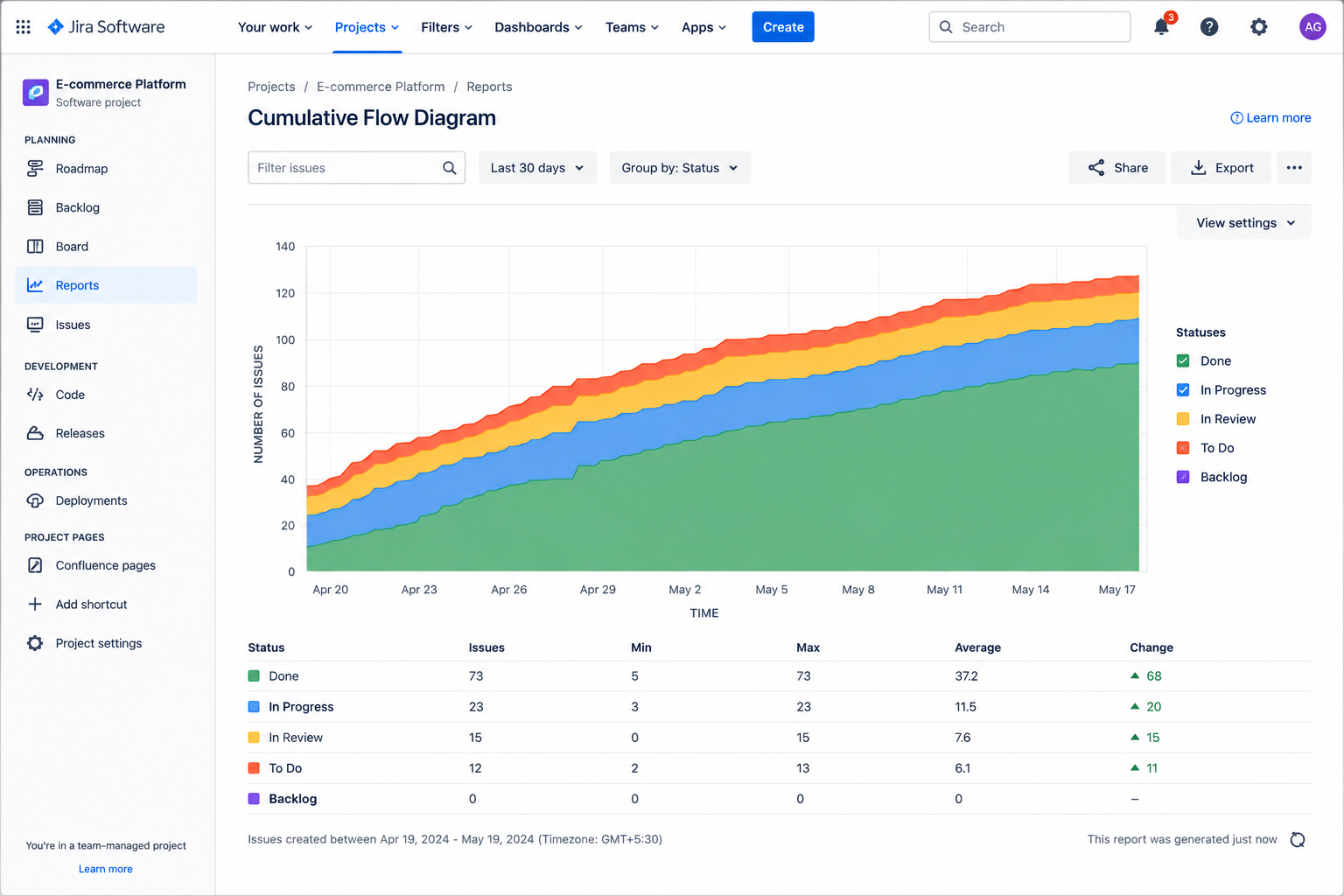1344x896 pixels.
Task: Open the Teams dropdown
Action: point(632,27)
